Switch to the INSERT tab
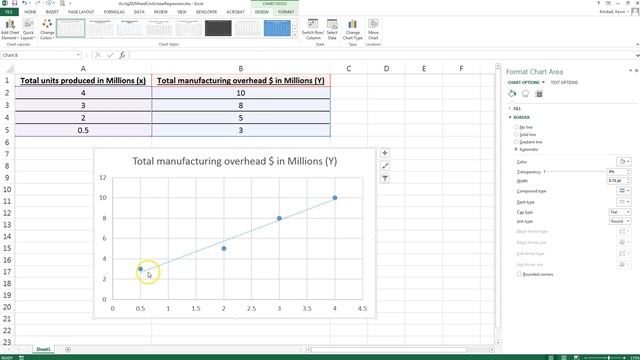 (x=52, y=12)
